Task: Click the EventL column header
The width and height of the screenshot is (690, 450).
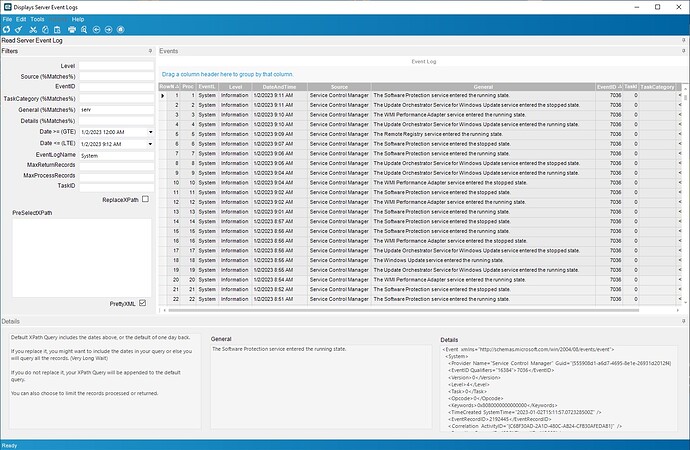Action: tap(207, 87)
